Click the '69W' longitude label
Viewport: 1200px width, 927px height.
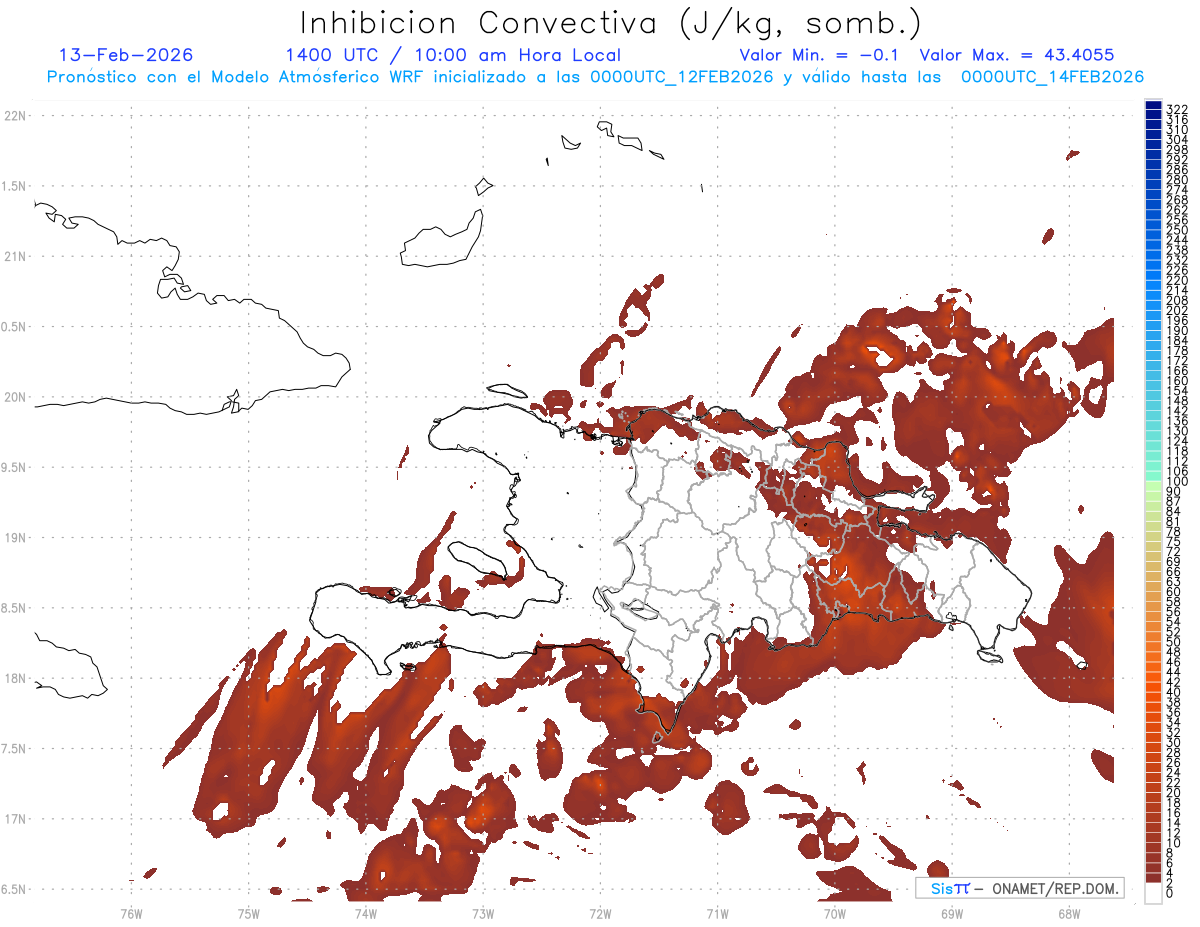pos(952,913)
